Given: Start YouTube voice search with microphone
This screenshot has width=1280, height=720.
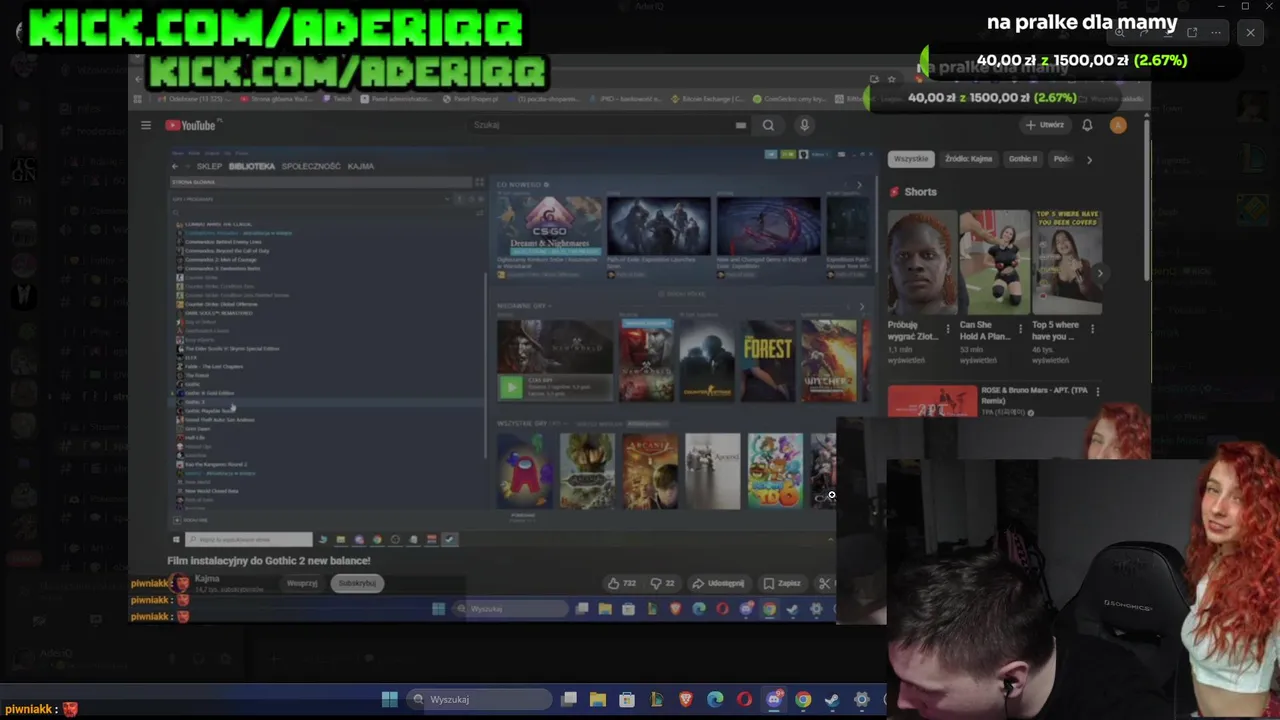Looking at the screenshot, I should pos(804,125).
